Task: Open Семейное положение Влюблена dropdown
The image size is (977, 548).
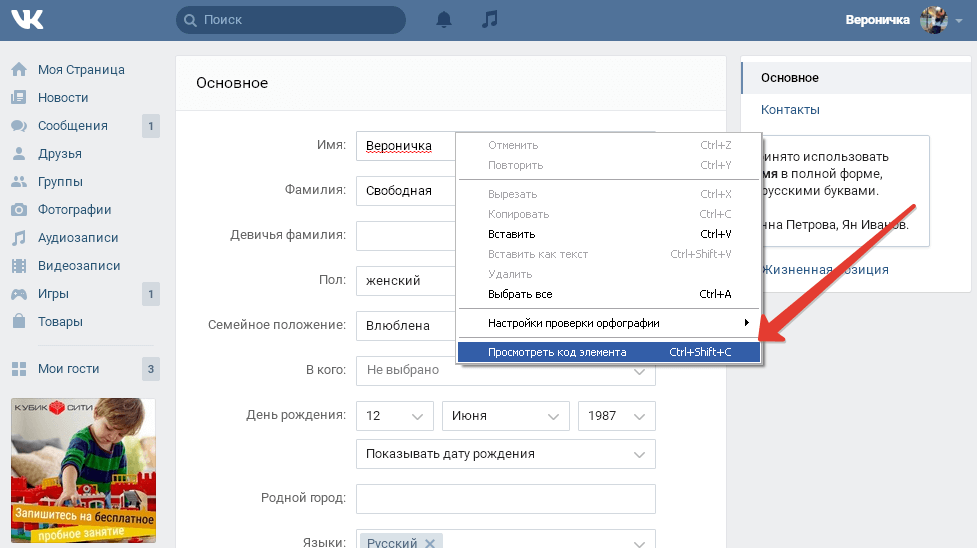Action: point(406,325)
